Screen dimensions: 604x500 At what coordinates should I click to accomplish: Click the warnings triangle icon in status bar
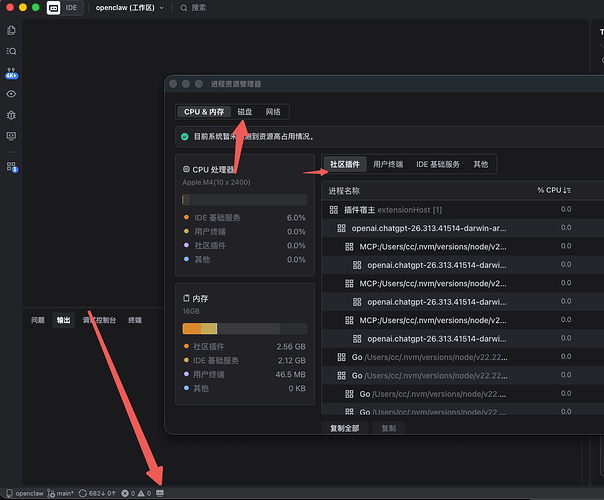141,493
